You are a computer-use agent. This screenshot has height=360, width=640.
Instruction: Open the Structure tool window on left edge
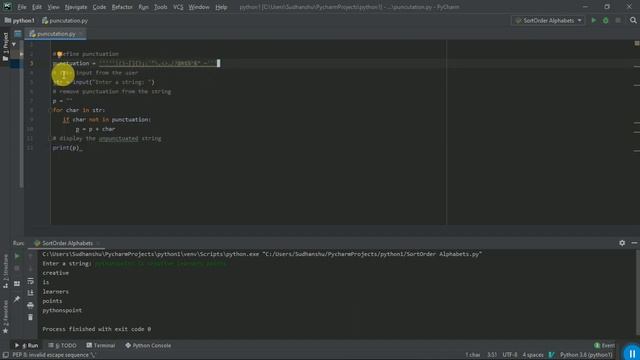5,271
